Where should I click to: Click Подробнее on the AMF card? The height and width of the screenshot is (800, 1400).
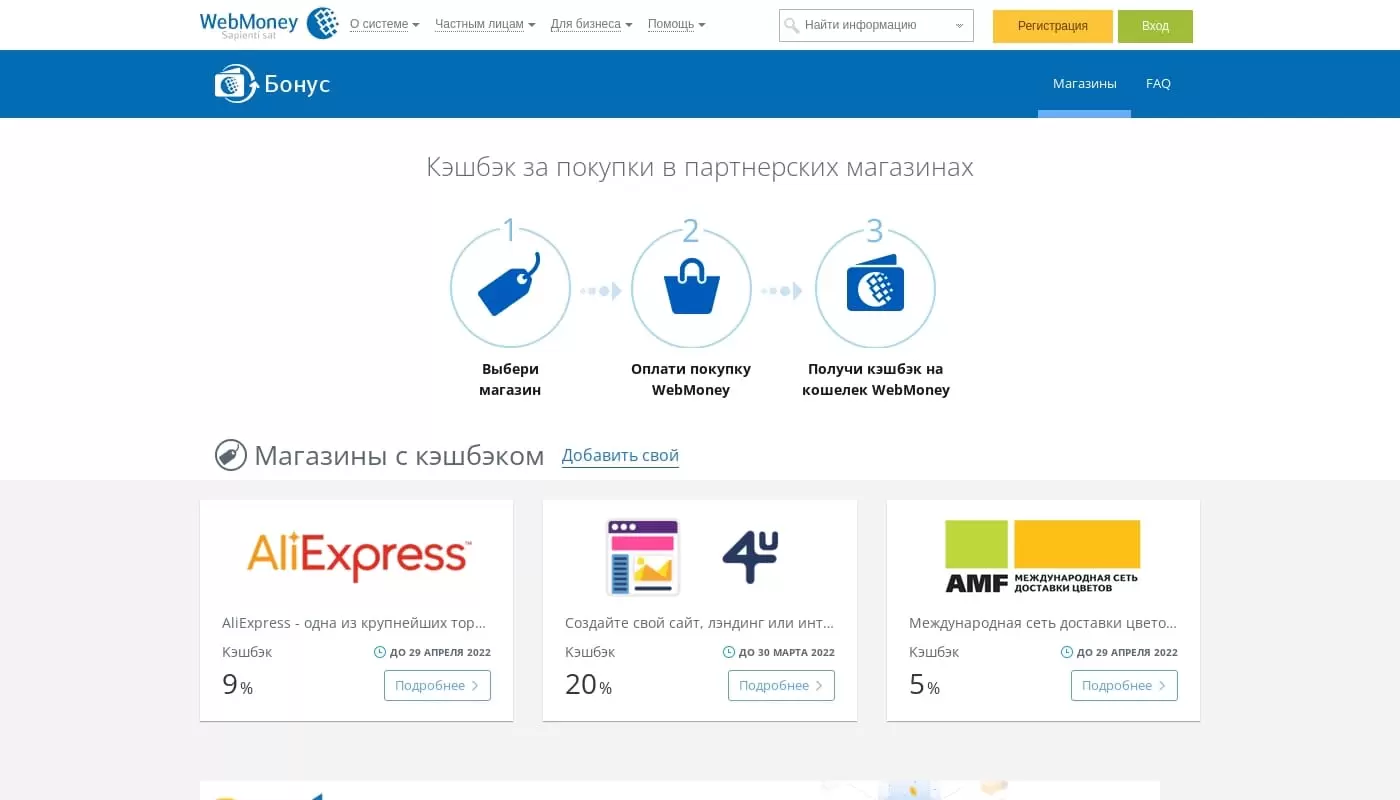[1124, 685]
